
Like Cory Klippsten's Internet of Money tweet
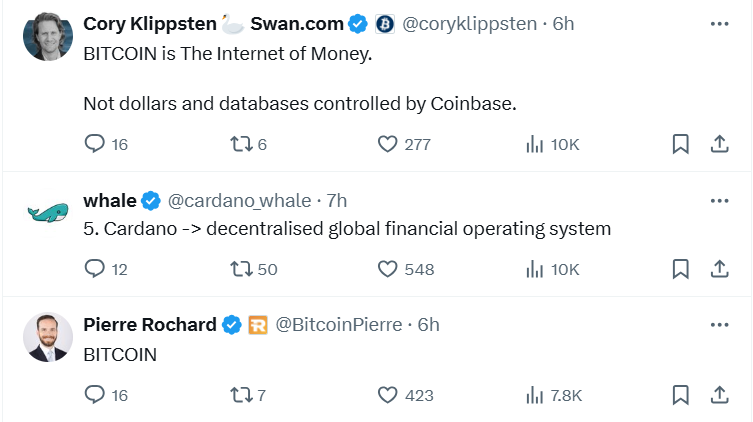(388, 144)
